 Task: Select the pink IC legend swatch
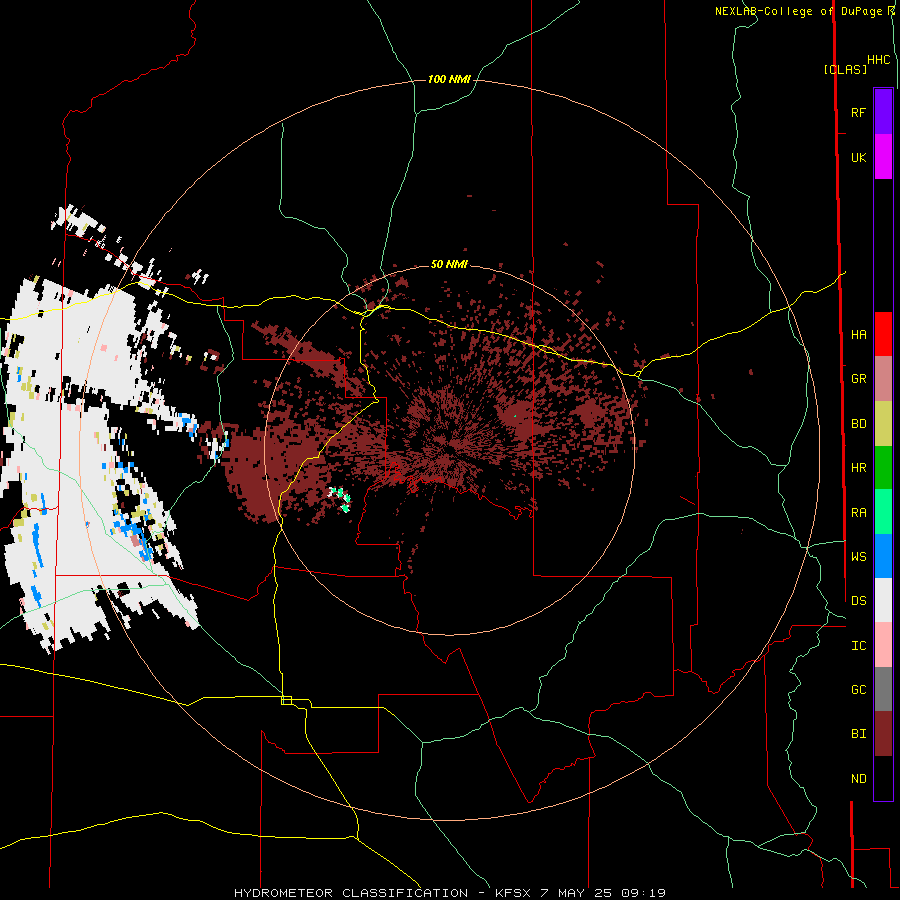(x=883, y=645)
